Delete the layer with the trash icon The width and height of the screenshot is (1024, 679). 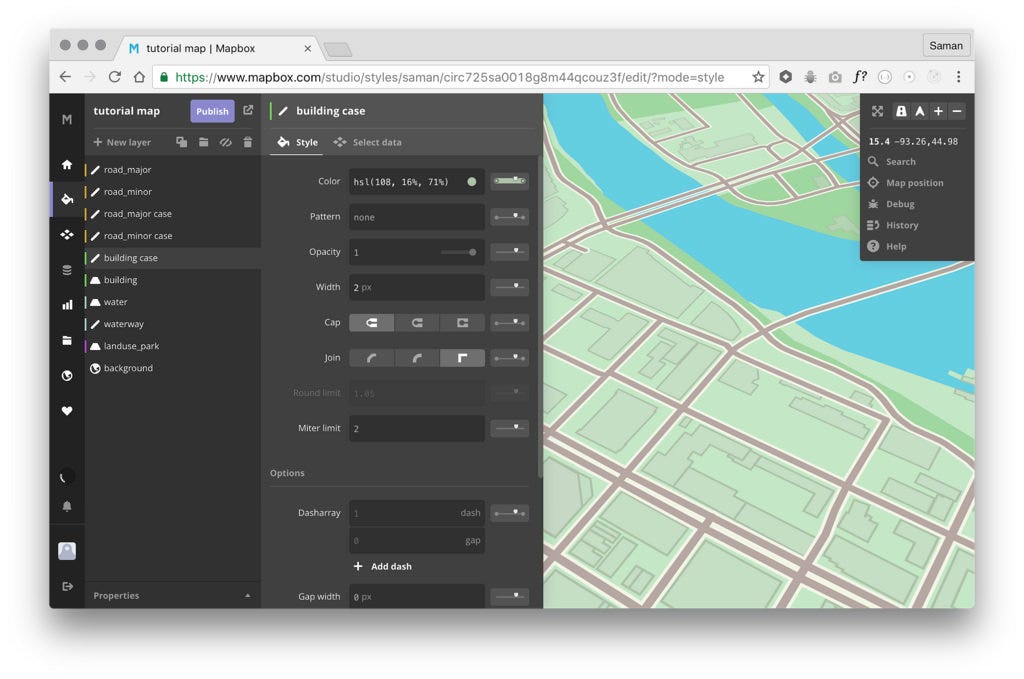click(248, 141)
